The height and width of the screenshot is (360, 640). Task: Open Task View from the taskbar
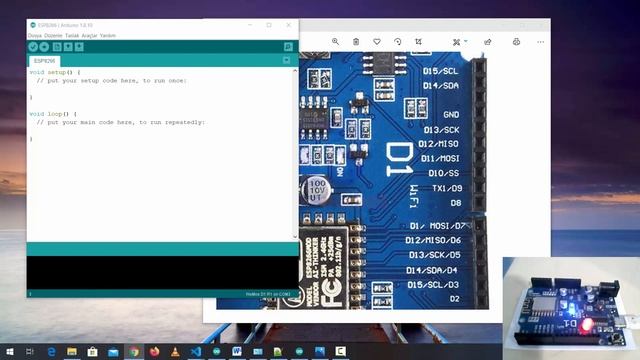[x=30, y=351]
